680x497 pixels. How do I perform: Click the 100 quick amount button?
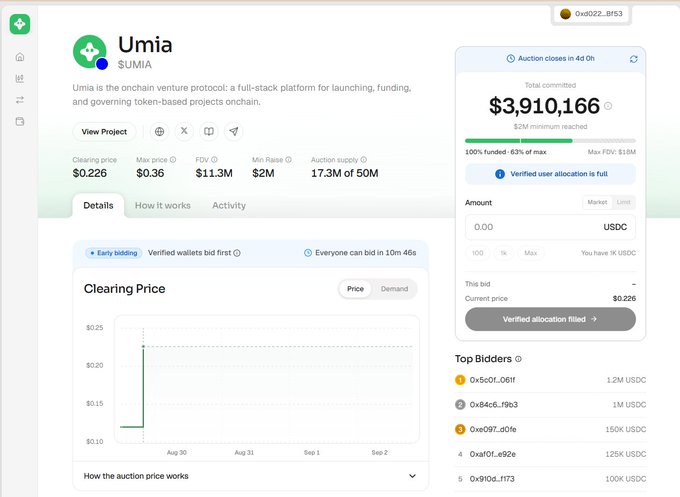[x=477, y=253]
